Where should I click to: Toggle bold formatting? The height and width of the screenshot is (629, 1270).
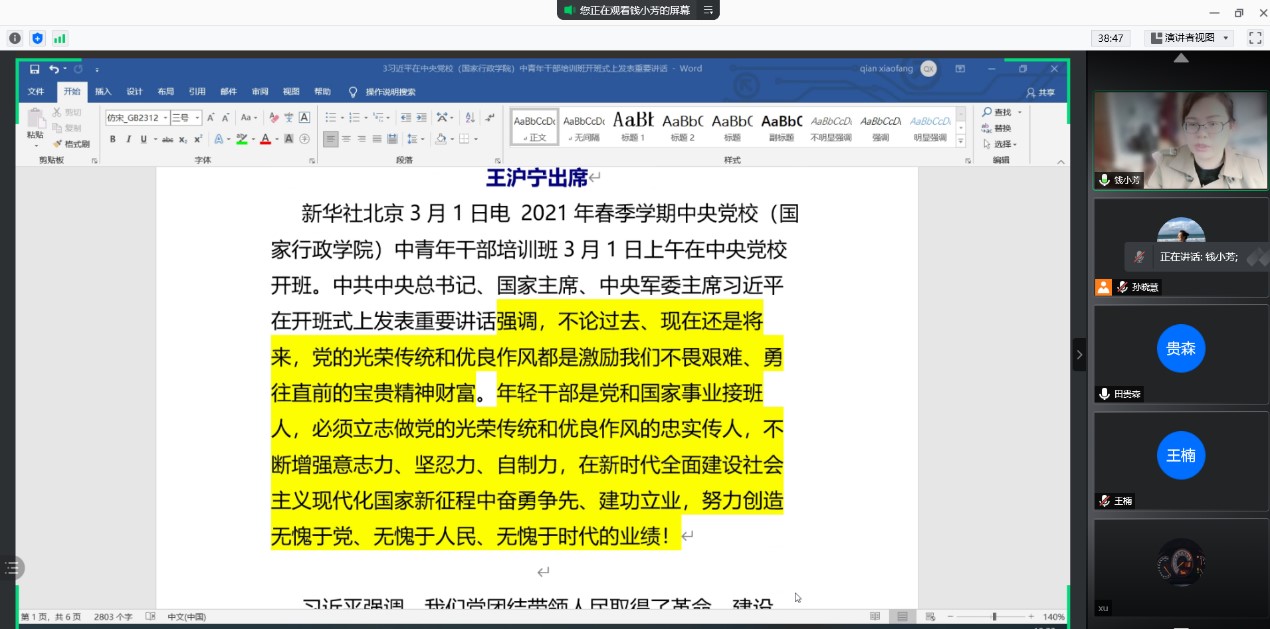click(113, 139)
